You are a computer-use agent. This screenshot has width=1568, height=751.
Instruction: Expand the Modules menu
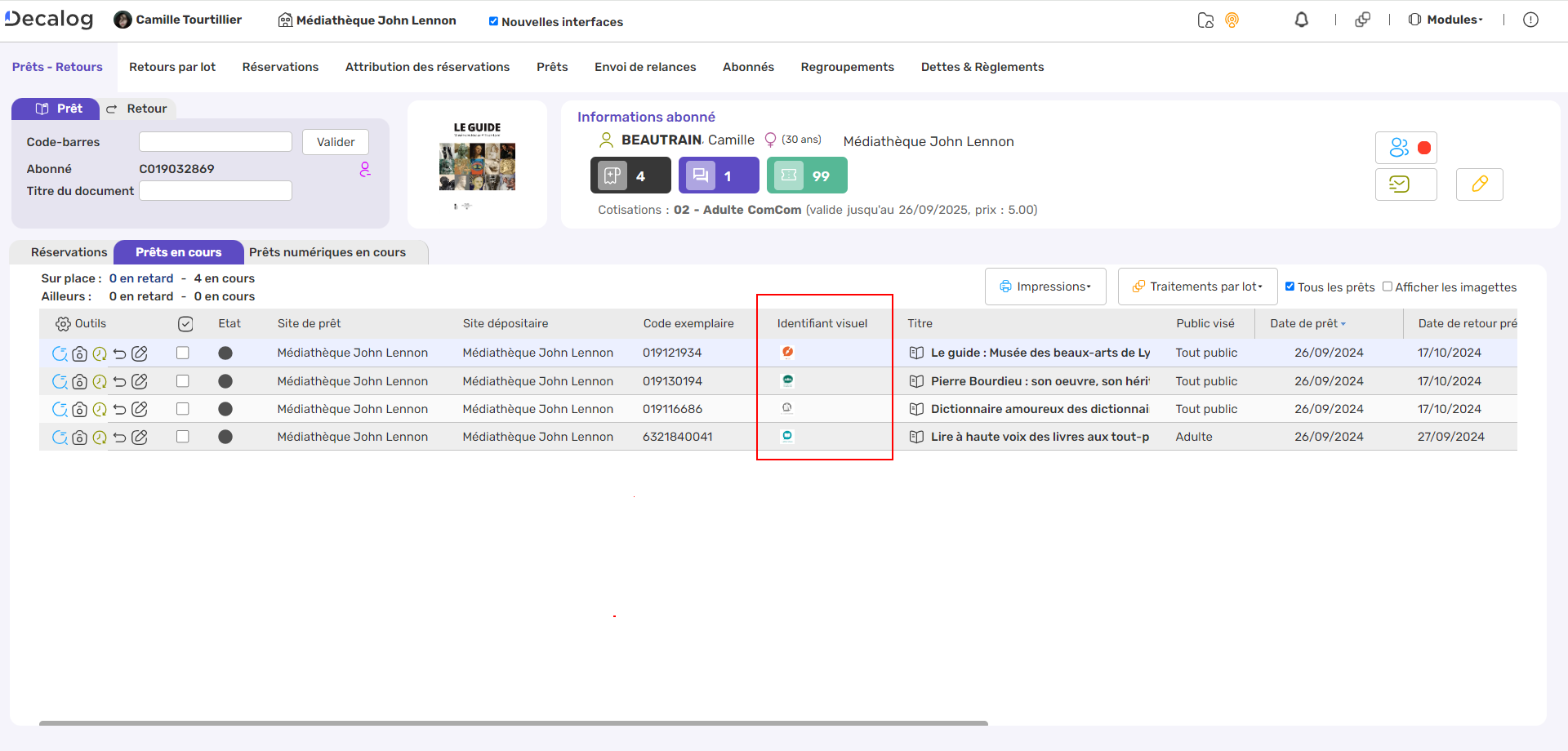(1446, 20)
